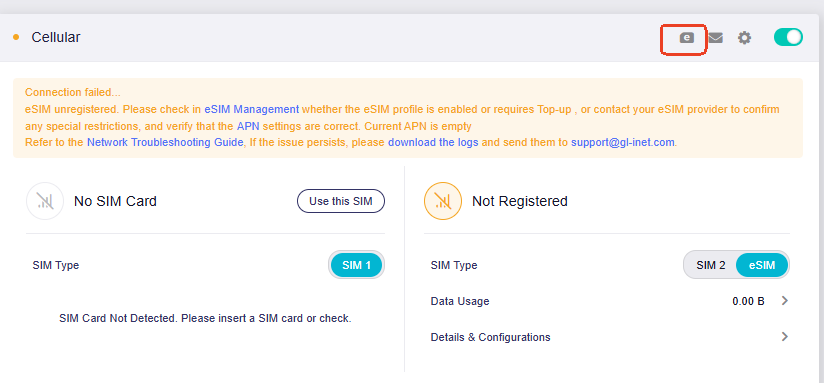Open the eSIM management icon in header
824x383 pixels.
(x=686, y=38)
